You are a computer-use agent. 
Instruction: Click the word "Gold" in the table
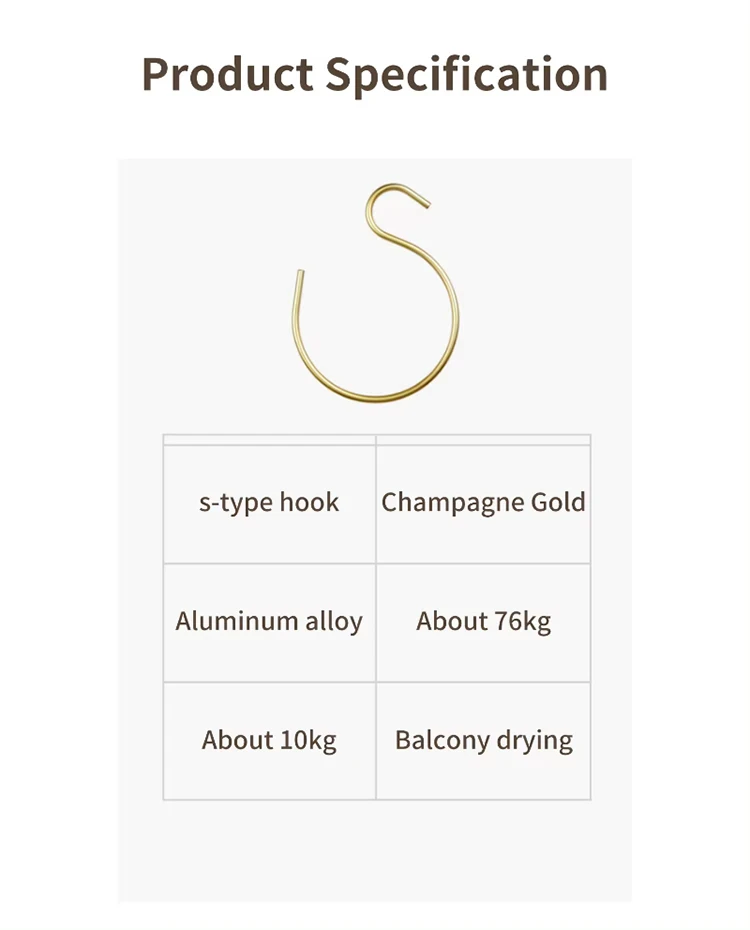pos(558,502)
